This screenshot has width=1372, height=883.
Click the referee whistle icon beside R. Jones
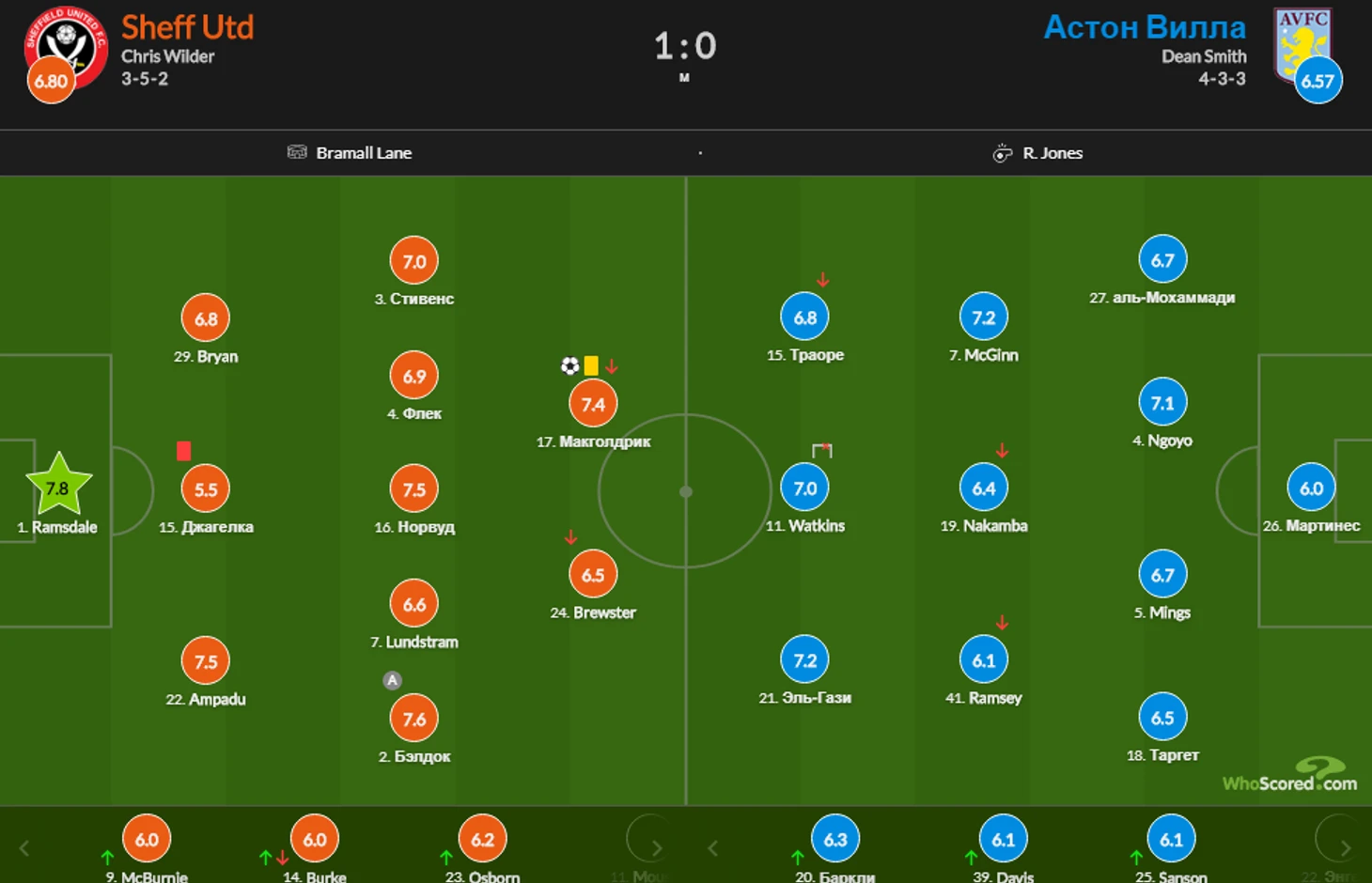pyautogui.click(x=1003, y=153)
